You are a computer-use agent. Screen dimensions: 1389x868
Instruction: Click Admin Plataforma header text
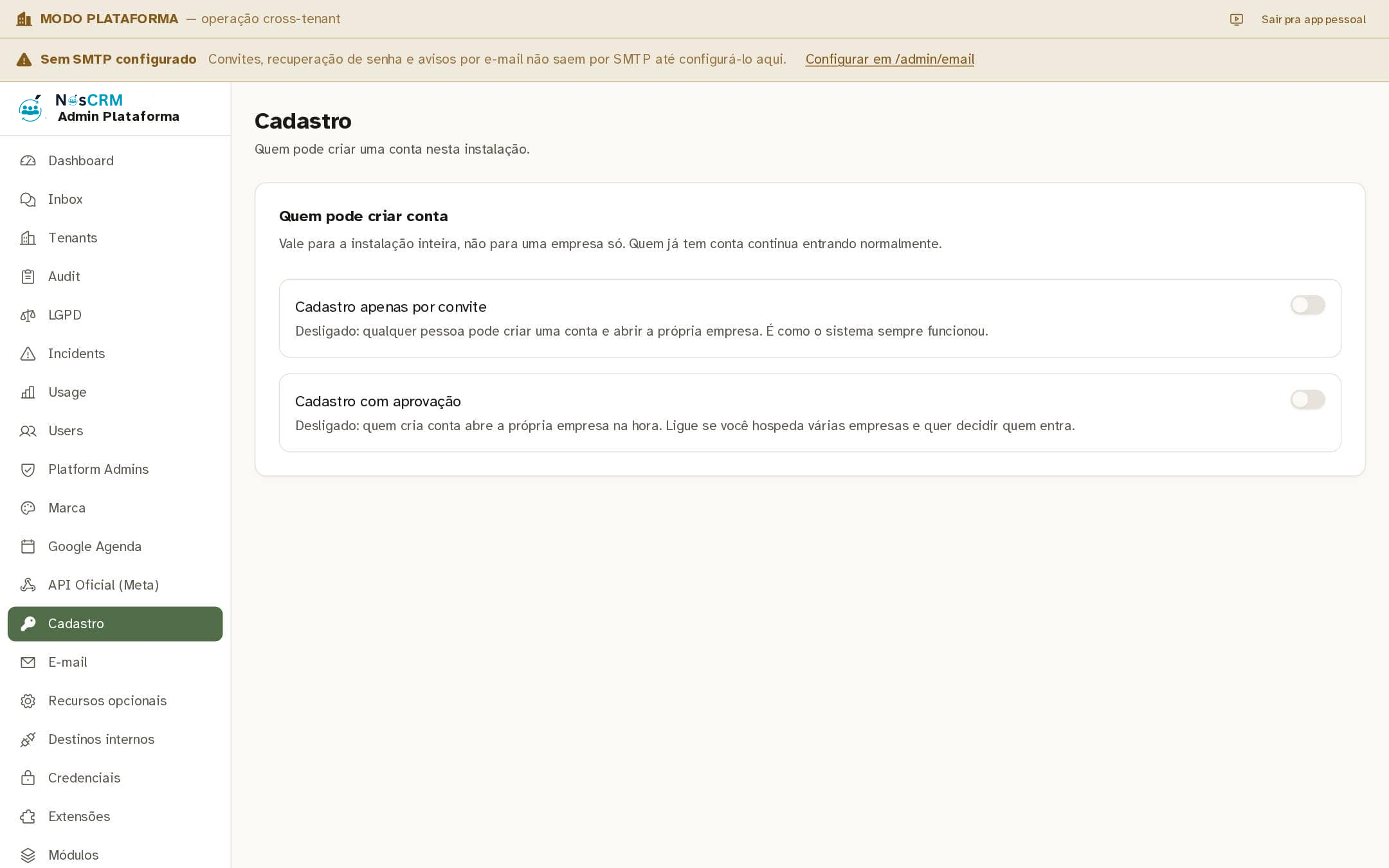(118, 116)
